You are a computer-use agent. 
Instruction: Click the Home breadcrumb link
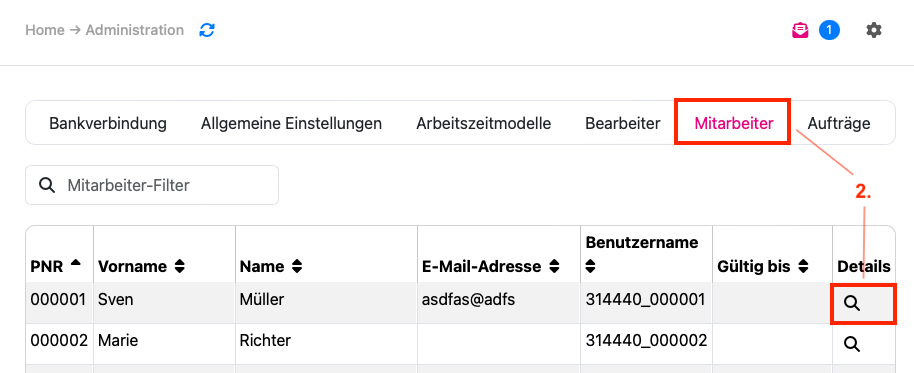coord(45,30)
